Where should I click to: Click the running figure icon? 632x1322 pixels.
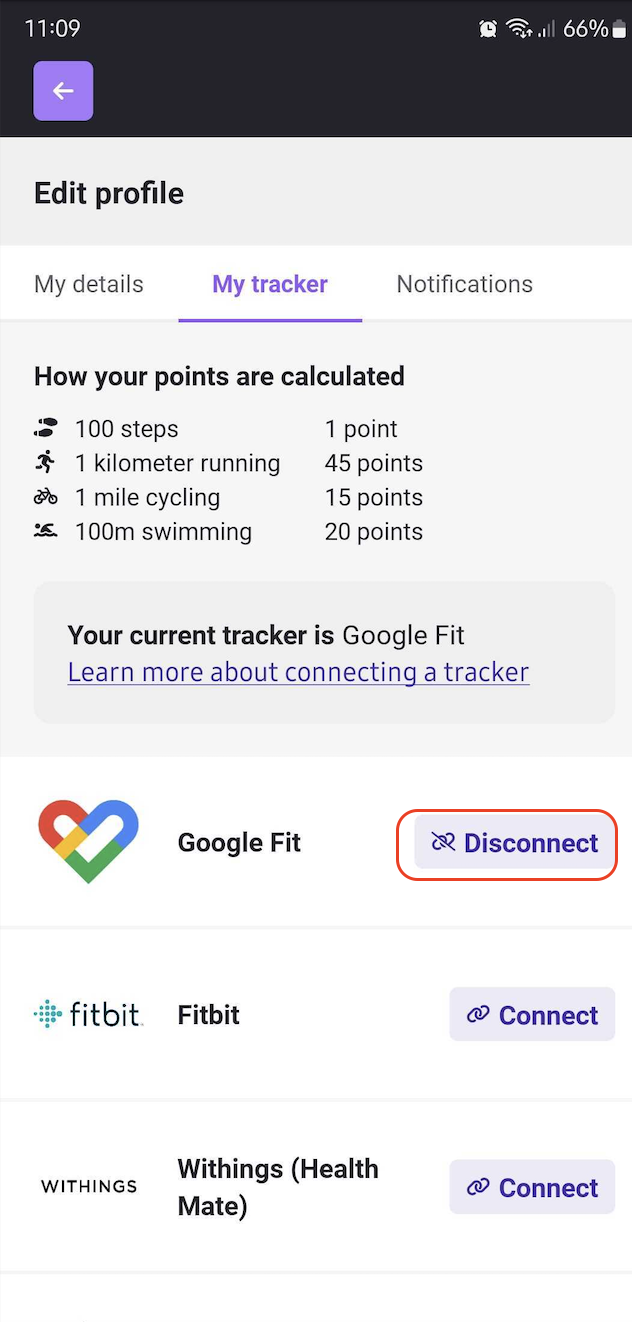tap(45, 463)
